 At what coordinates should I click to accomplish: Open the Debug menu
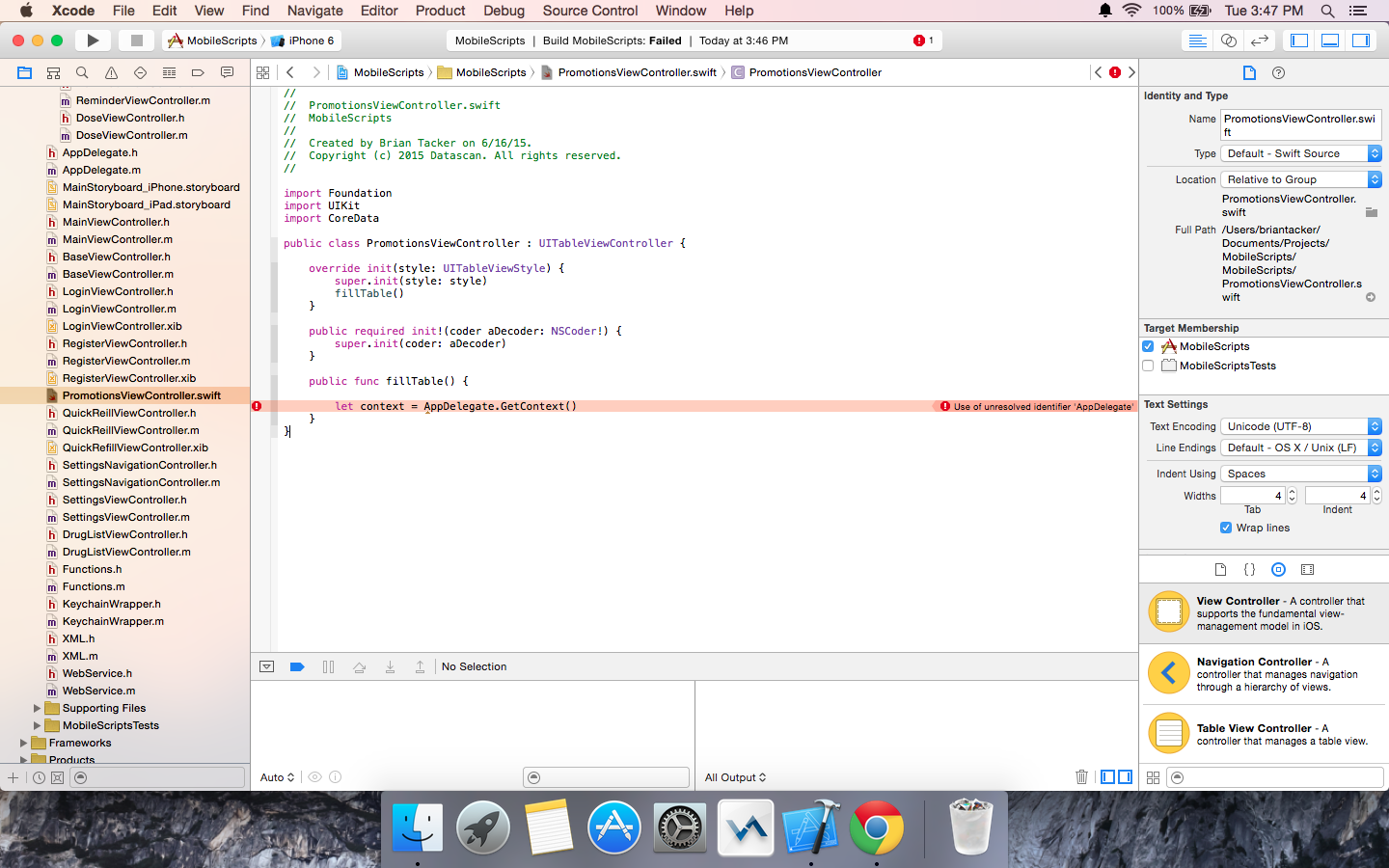(504, 11)
